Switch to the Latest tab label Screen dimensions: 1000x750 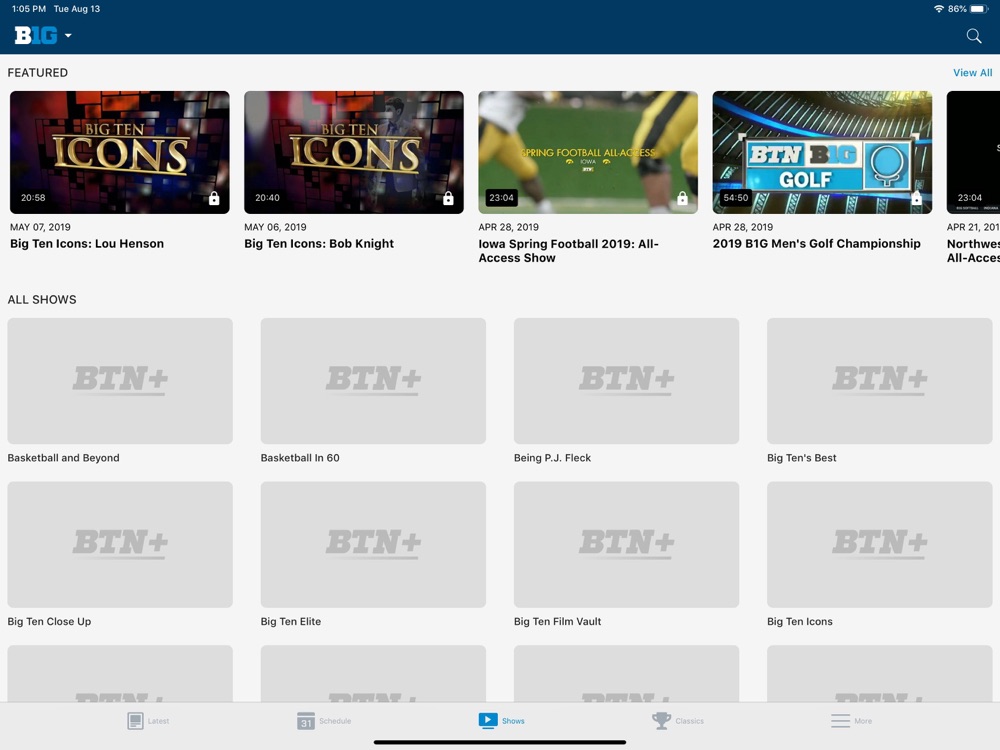(159, 721)
